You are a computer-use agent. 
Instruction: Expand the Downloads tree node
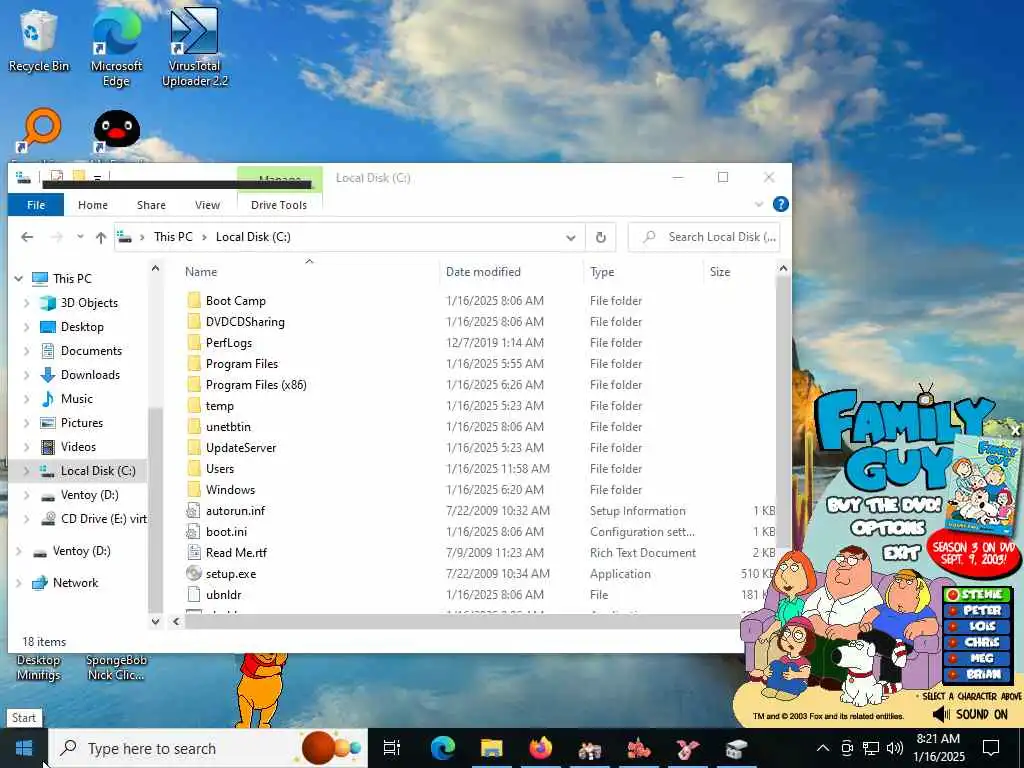coord(27,376)
